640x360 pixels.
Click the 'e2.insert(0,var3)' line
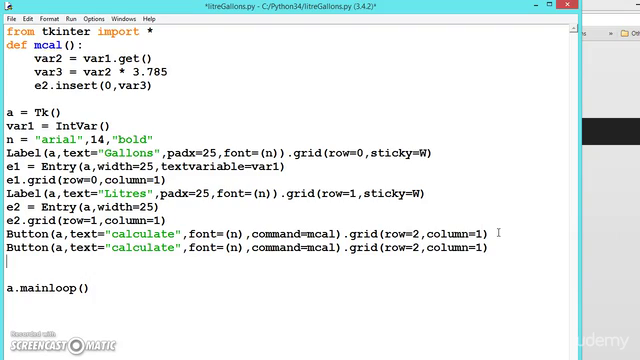point(93,85)
